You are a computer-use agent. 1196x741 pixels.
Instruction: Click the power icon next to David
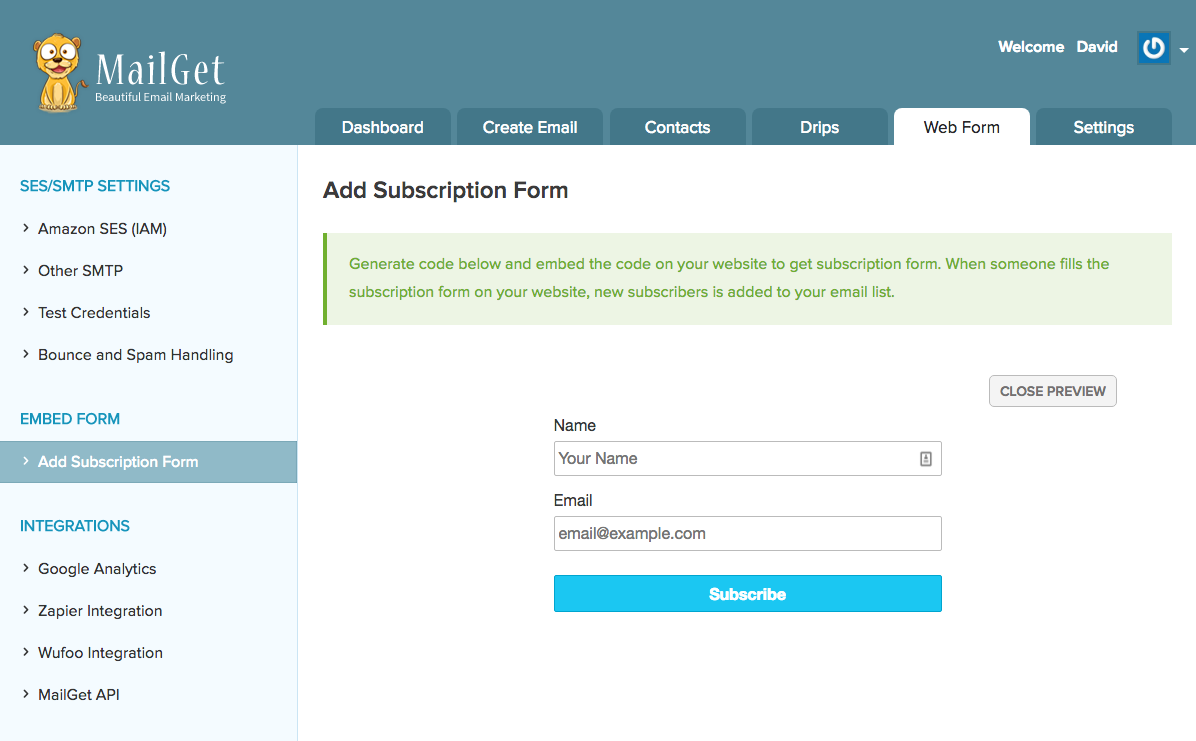1153,48
